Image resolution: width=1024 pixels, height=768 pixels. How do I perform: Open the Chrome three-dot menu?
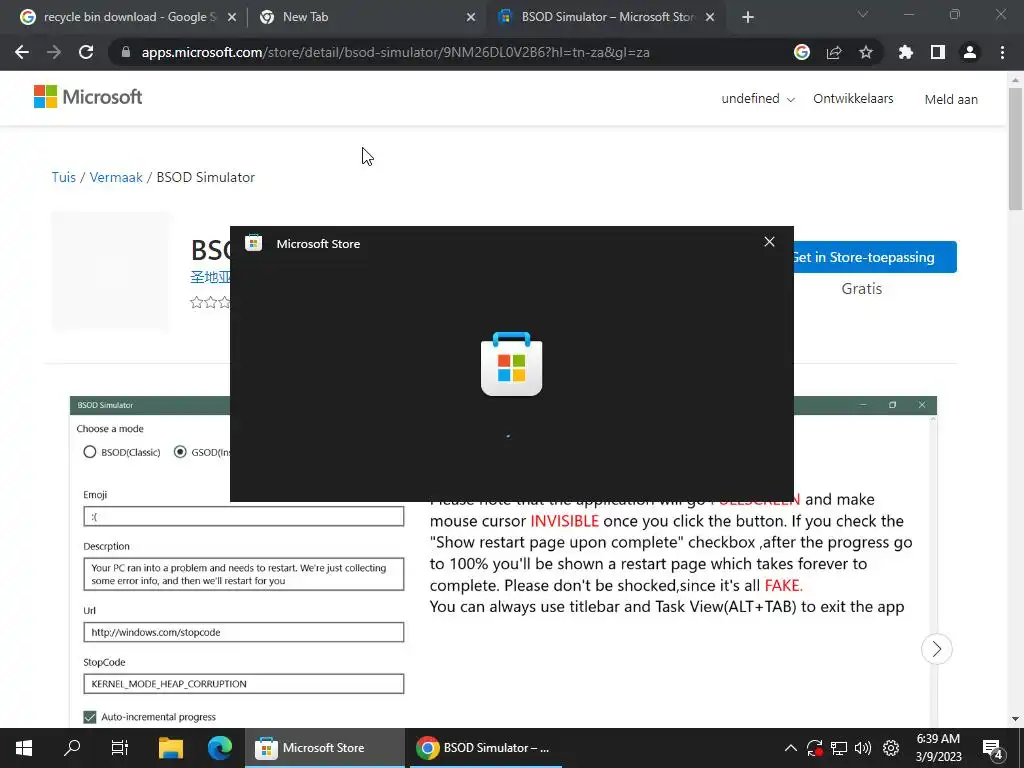point(1002,52)
